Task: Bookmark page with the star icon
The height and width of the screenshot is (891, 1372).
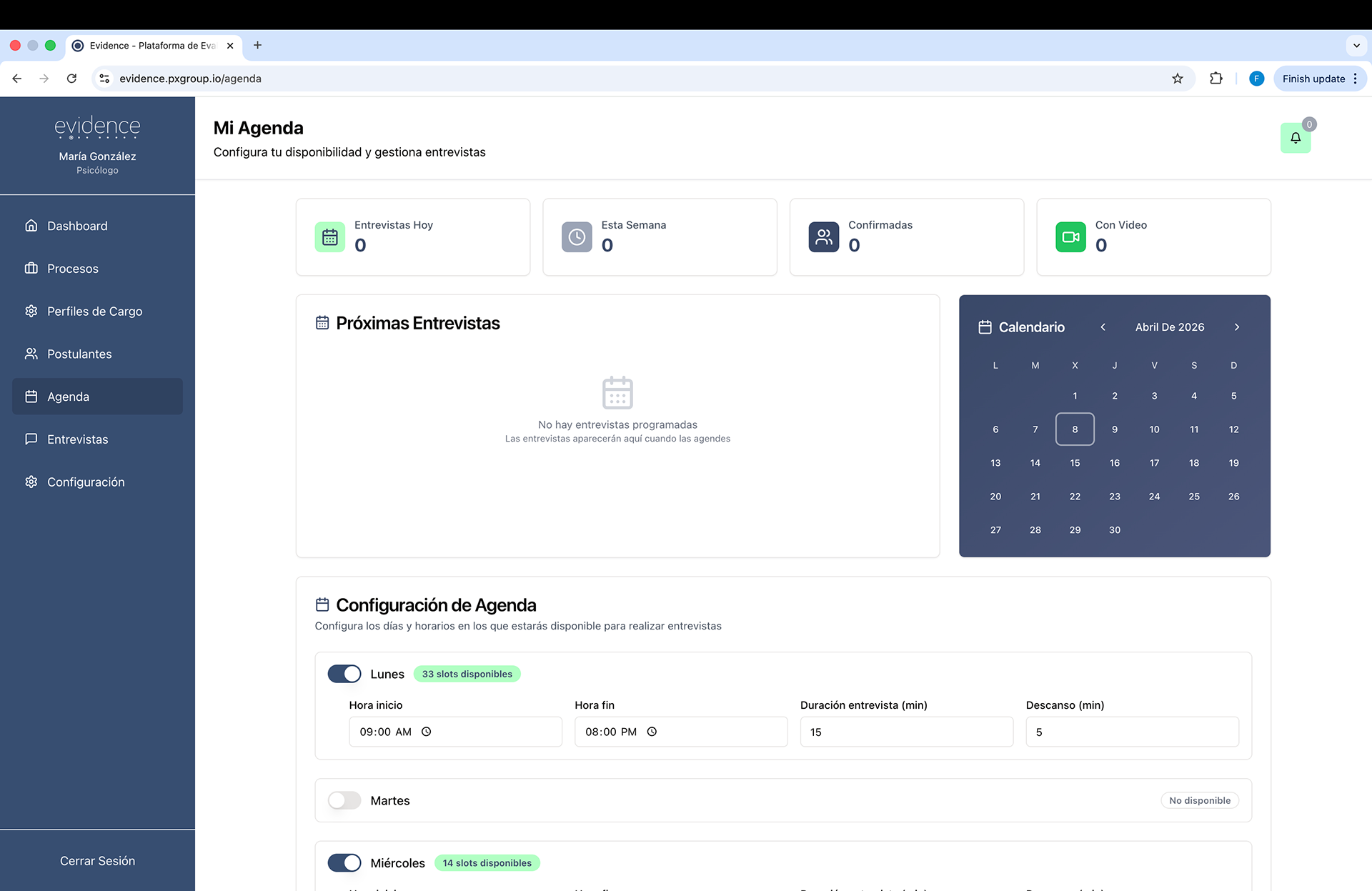Action: [x=1177, y=79]
